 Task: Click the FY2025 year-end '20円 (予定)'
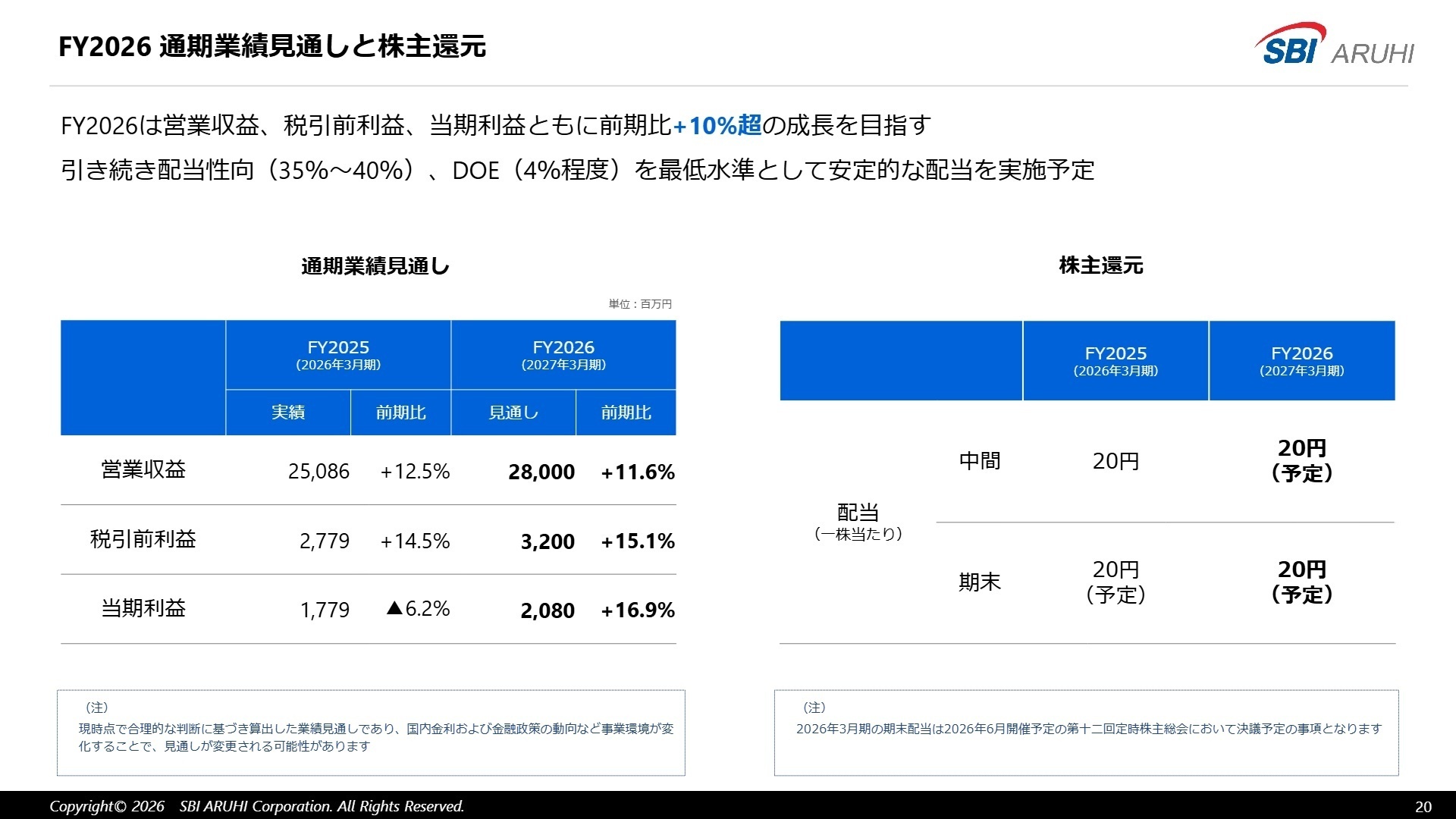point(1116,582)
